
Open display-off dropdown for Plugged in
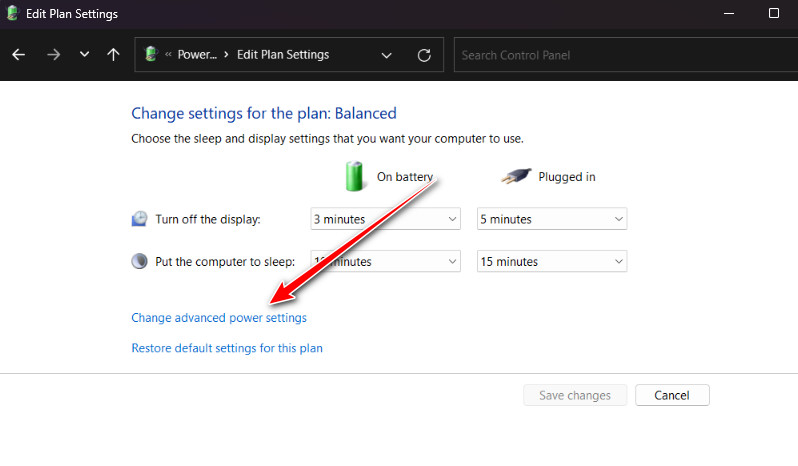[x=552, y=219]
